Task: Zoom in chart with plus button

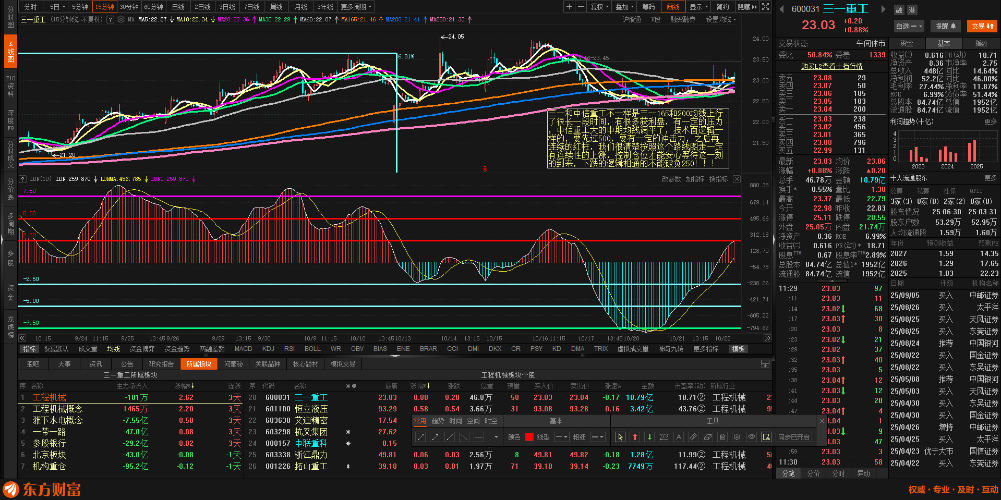Action: pos(569,6)
